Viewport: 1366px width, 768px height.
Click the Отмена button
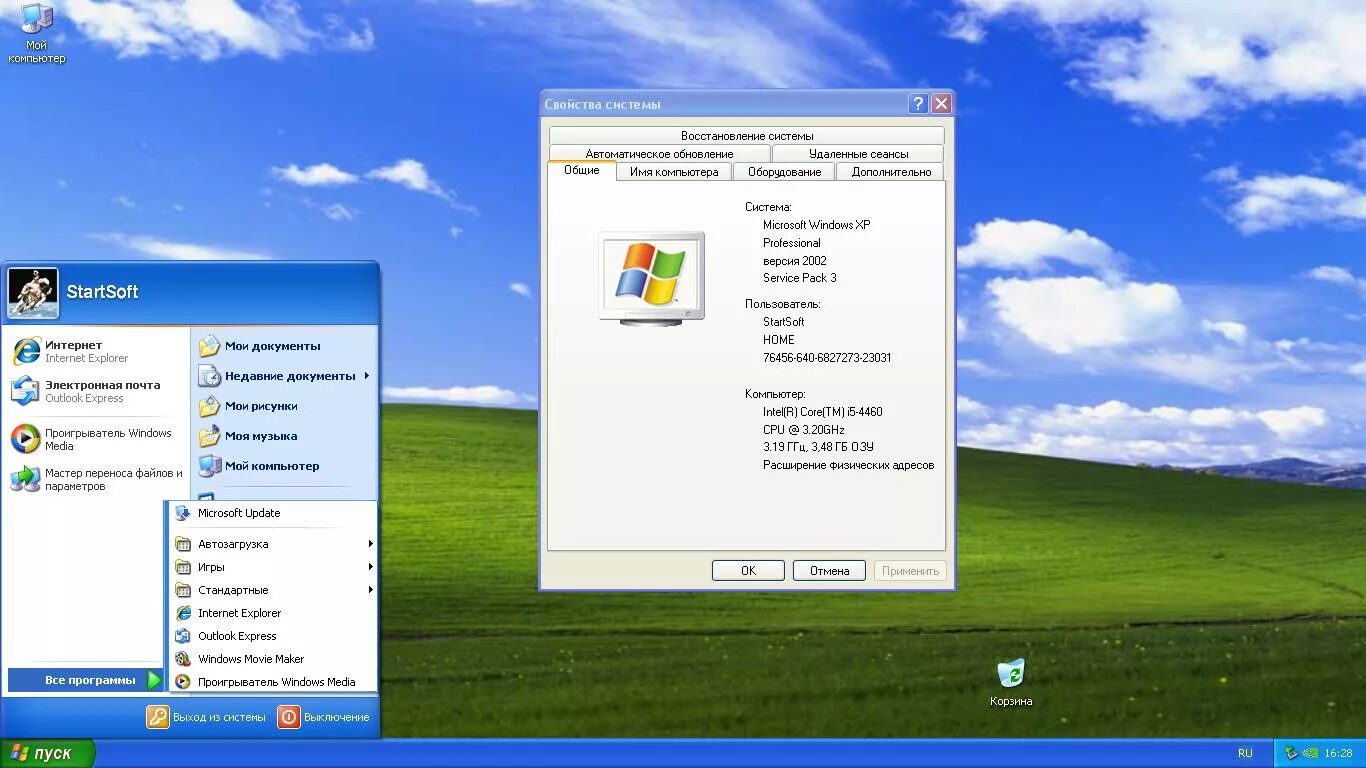click(x=829, y=570)
